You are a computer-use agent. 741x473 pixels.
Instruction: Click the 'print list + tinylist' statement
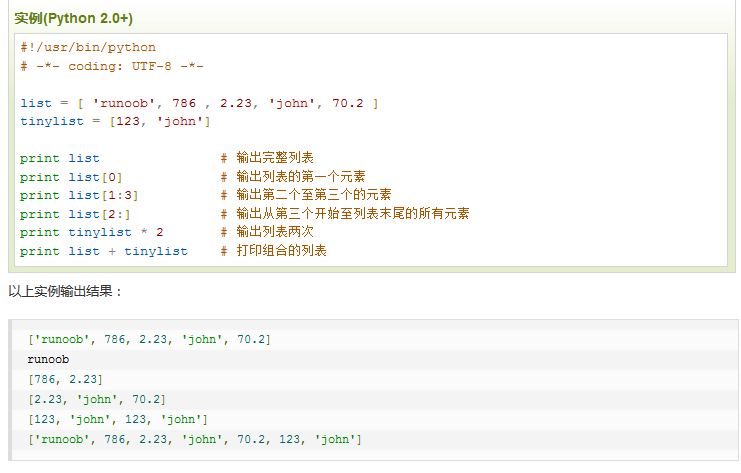[103, 251]
